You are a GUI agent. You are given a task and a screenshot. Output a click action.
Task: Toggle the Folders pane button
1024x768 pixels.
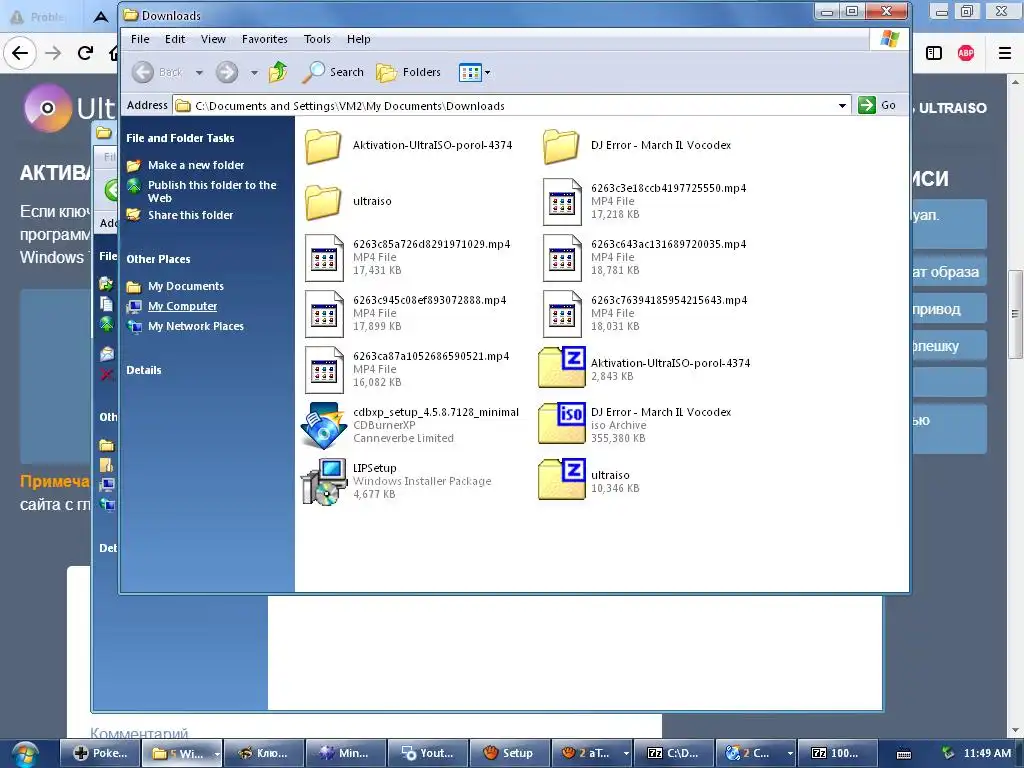pyautogui.click(x=409, y=72)
